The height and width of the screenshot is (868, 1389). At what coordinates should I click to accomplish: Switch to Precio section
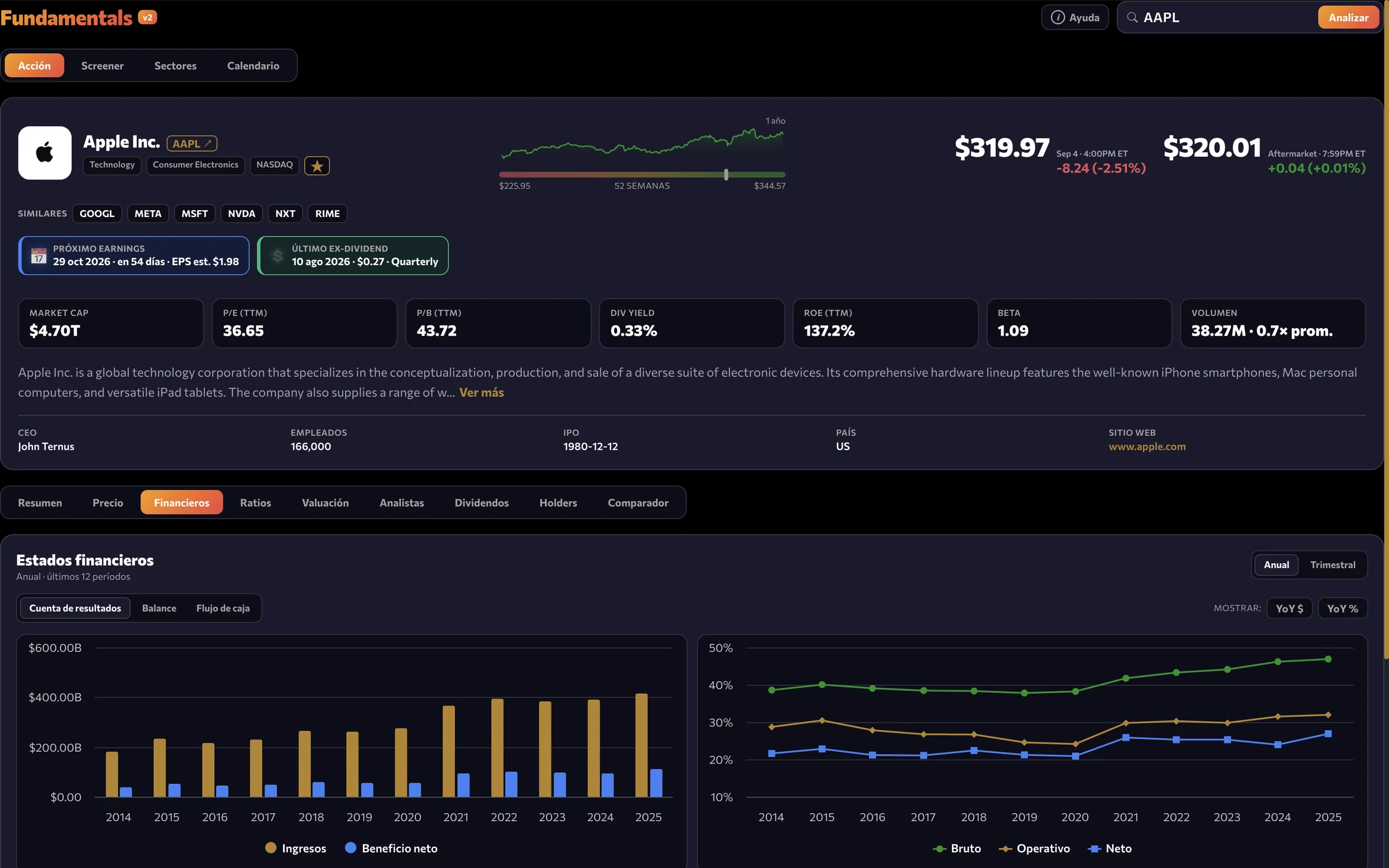[x=108, y=502]
